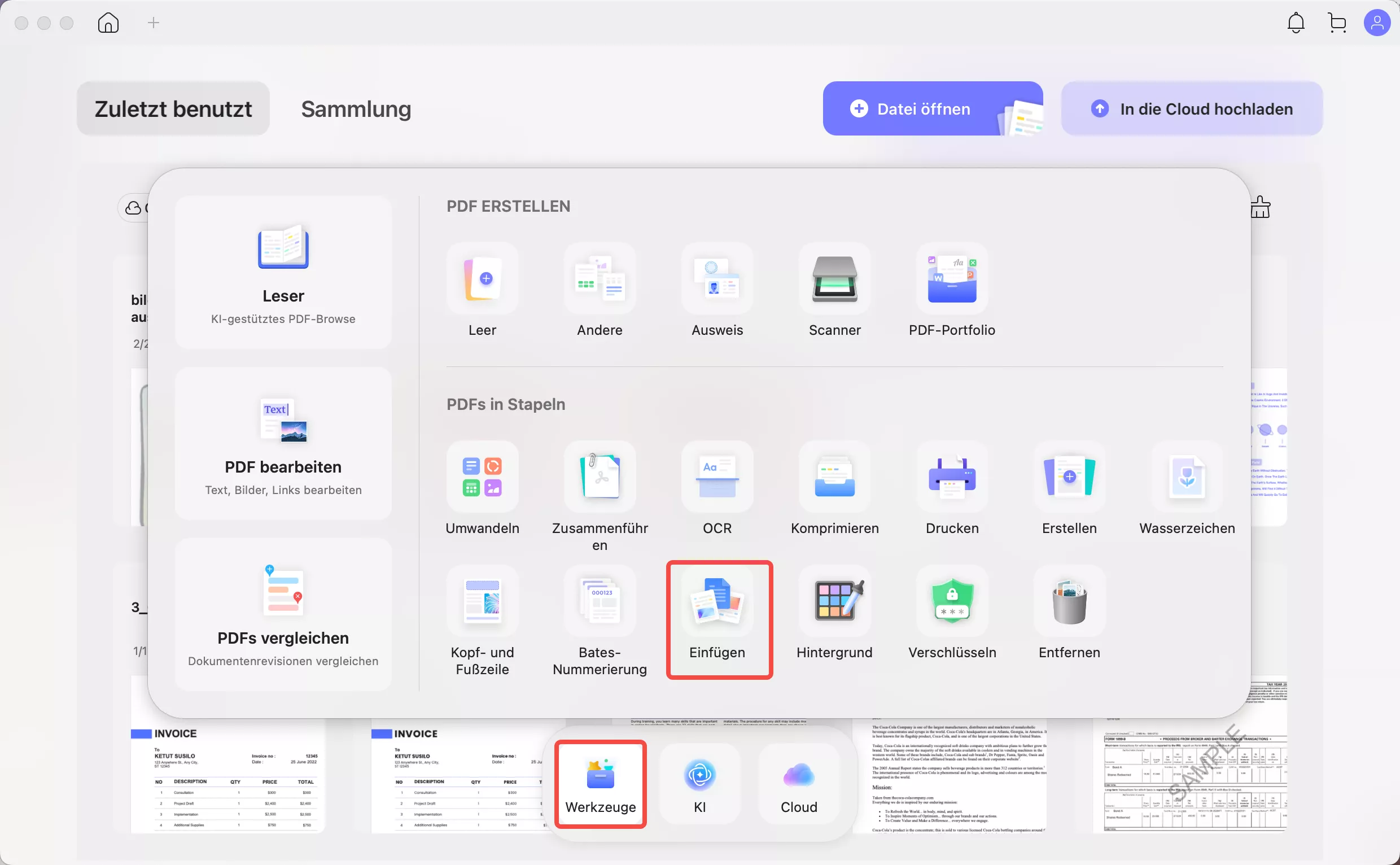
Task: Open batch Verschlüsseln encrypt tool
Action: 952,613
